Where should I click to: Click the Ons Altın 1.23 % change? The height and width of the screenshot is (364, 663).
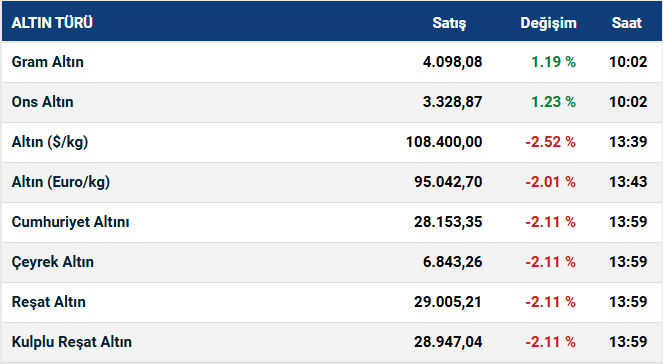point(553,102)
